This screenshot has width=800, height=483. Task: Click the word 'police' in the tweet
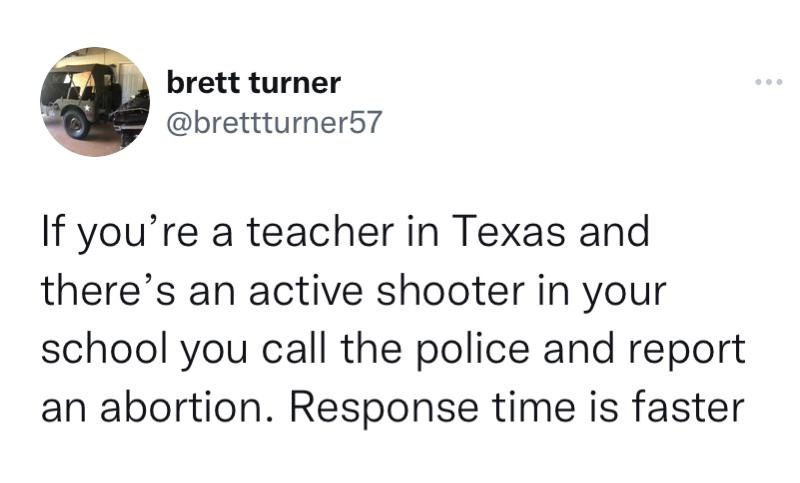(473, 351)
